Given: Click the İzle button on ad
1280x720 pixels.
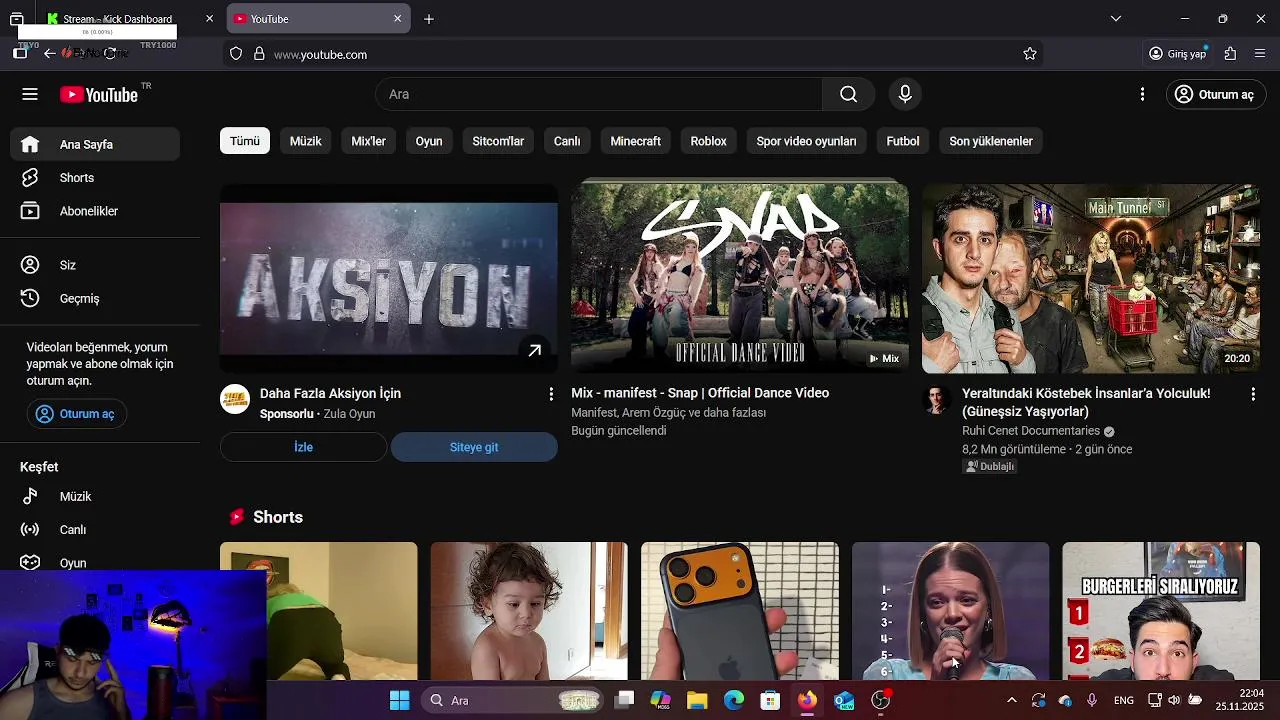Looking at the screenshot, I should tap(303, 447).
